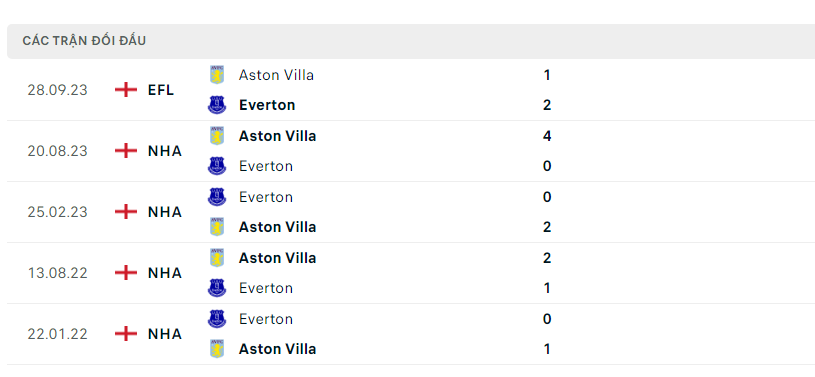Screen dimensions: 815x377
Task: Click Aston Villa crest in 20.08.23 match
Action: [217, 136]
